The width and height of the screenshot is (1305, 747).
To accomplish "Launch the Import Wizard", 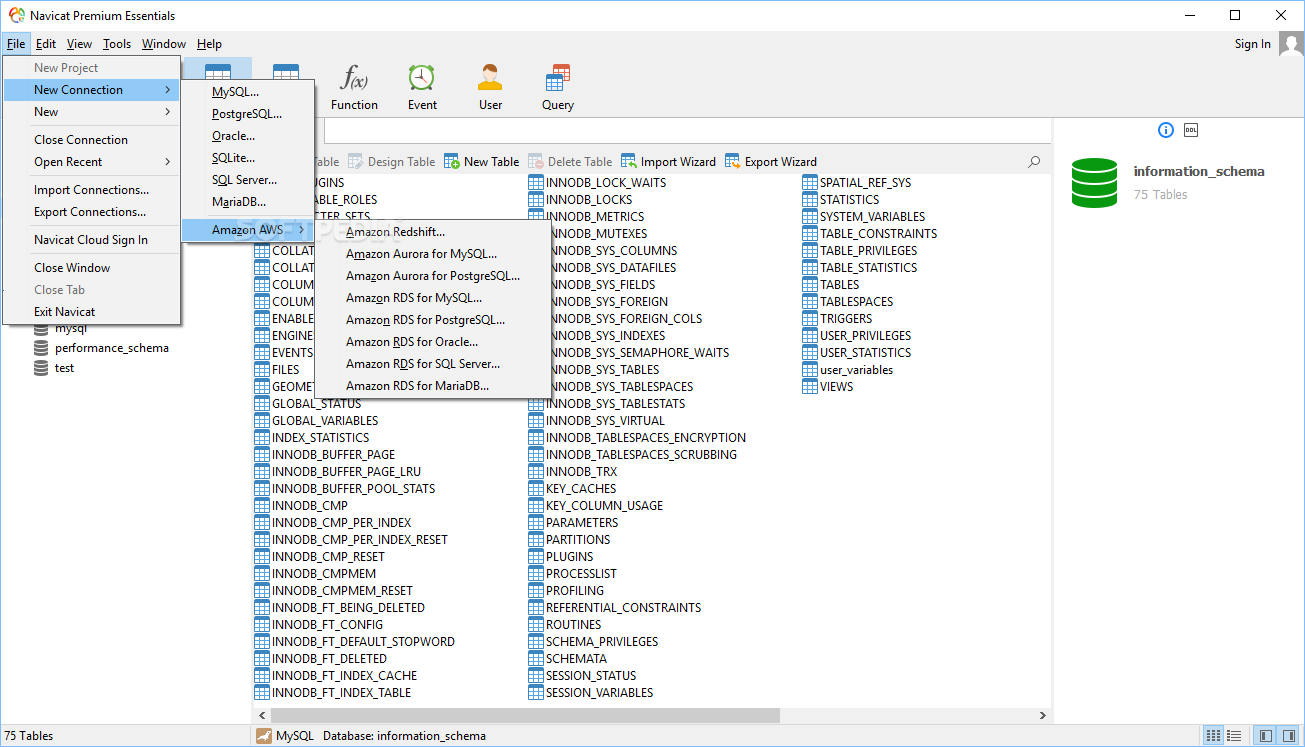I will (x=669, y=161).
